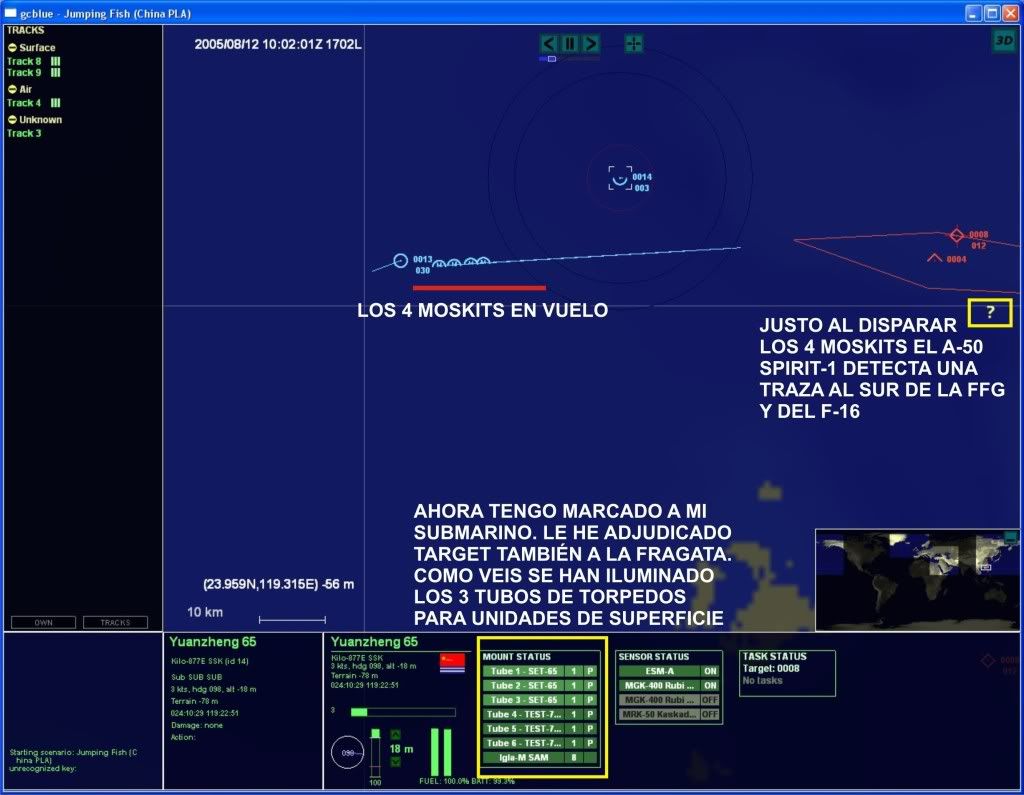1024x795 pixels.
Task: Click the red air contact 0004 symbol
Action: pyautogui.click(x=935, y=258)
